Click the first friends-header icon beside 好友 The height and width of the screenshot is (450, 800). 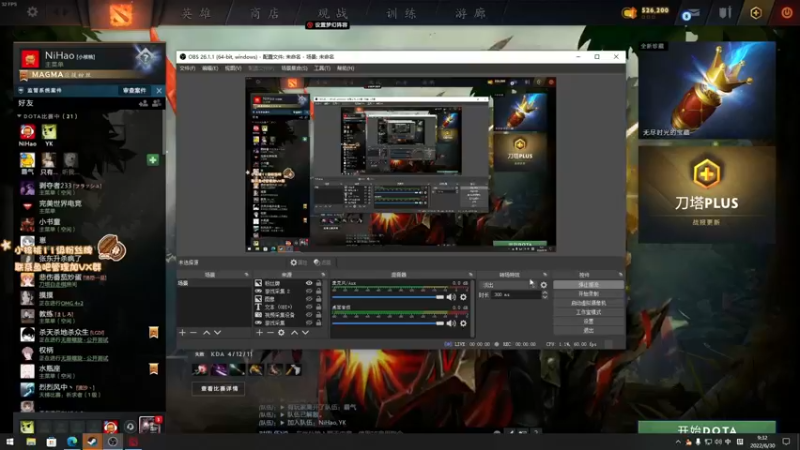[143, 104]
